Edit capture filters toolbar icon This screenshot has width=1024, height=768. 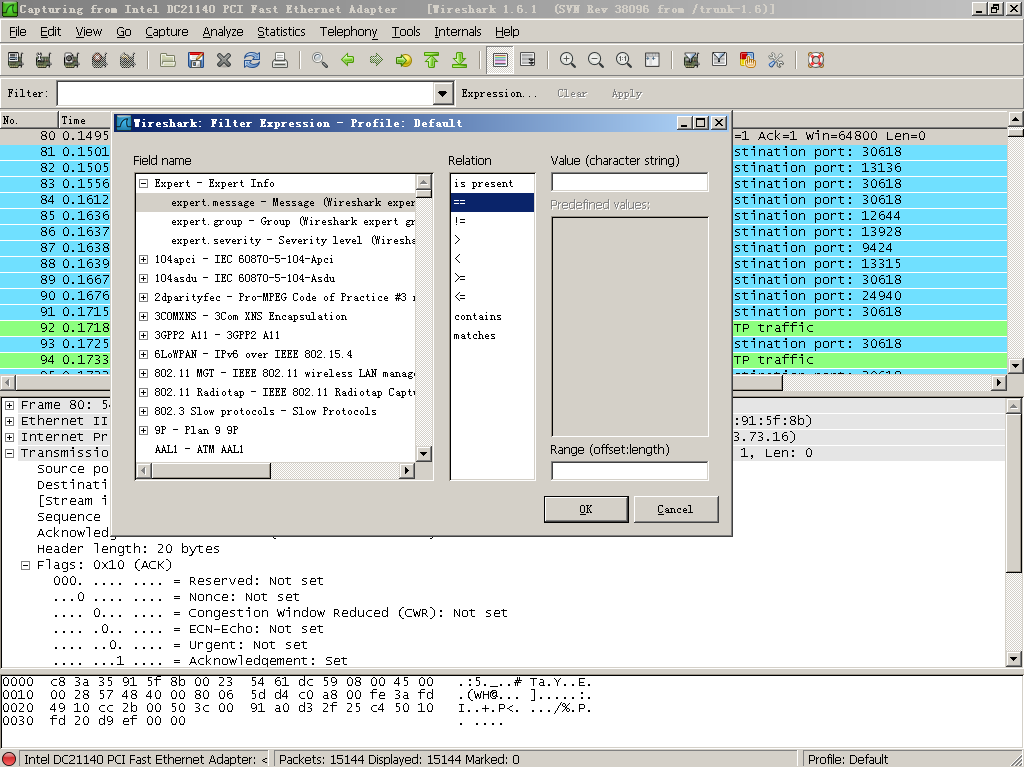[692, 61]
